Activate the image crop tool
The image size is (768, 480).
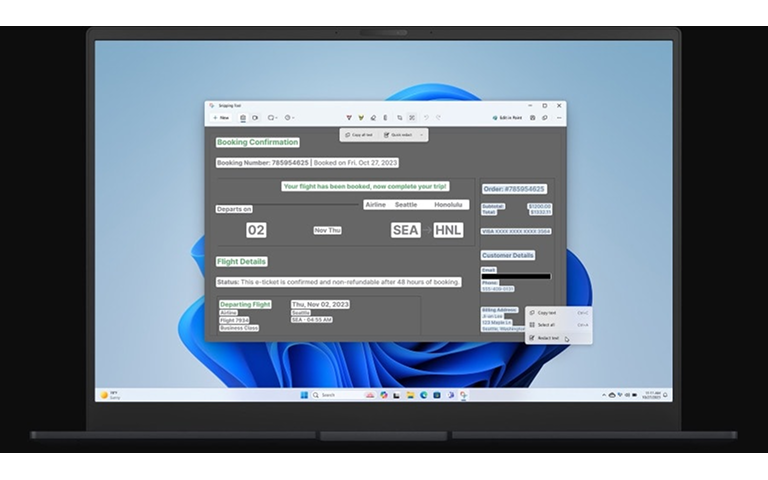click(x=400, y=118)
